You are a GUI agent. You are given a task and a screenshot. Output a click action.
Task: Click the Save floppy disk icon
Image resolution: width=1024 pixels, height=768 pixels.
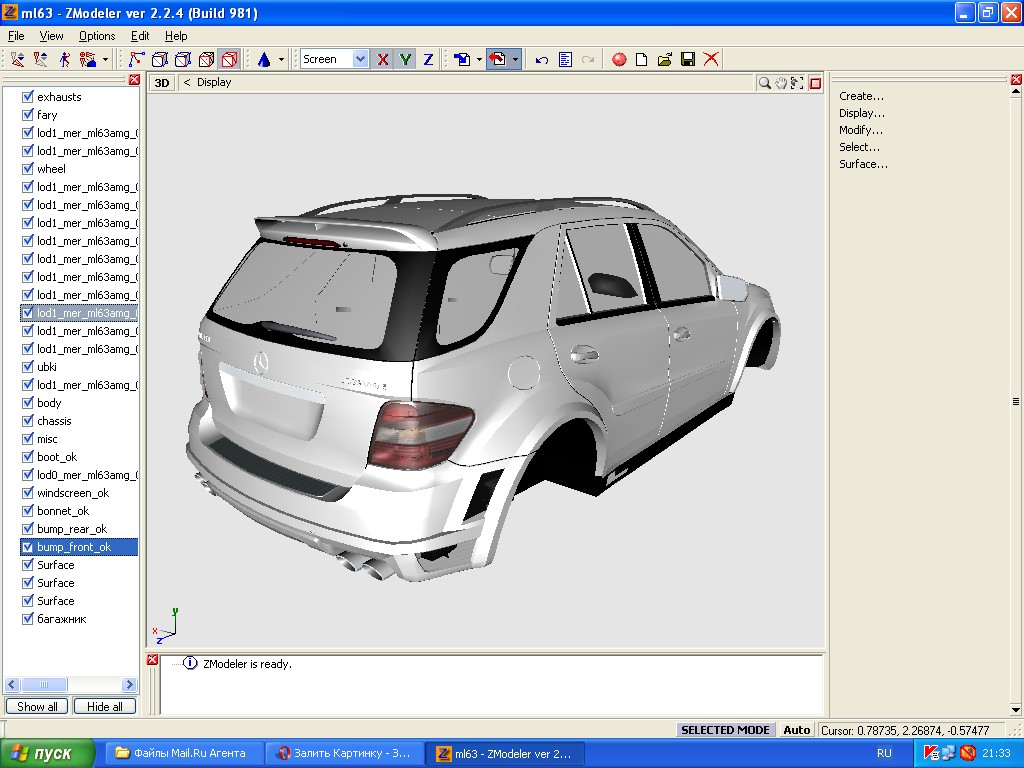[x=688, y=59]
